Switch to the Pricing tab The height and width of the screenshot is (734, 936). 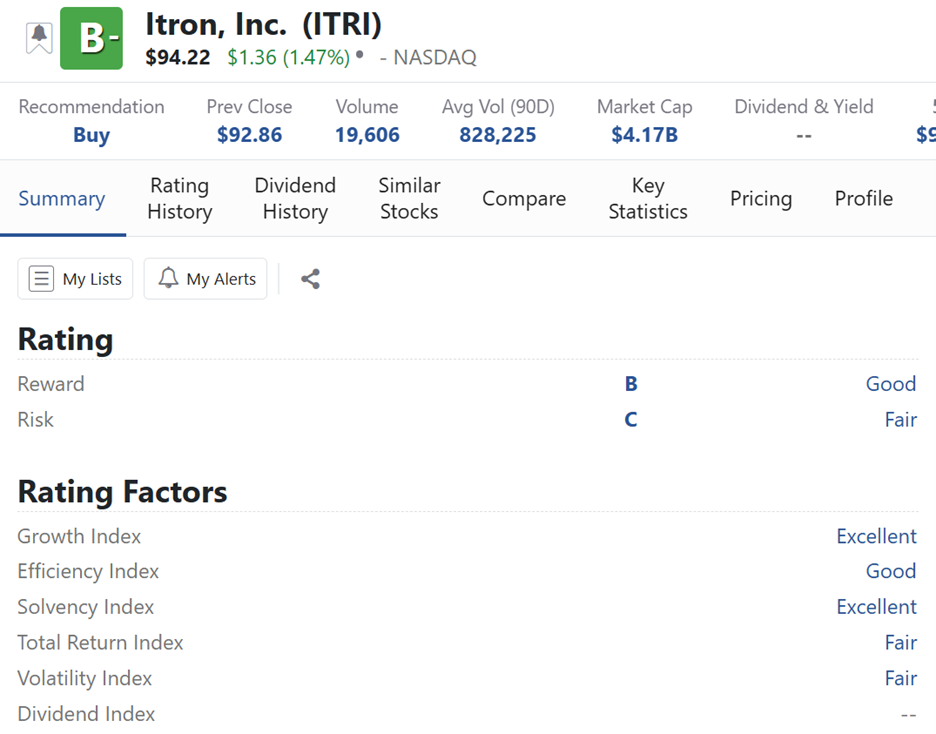click(761, 198)
